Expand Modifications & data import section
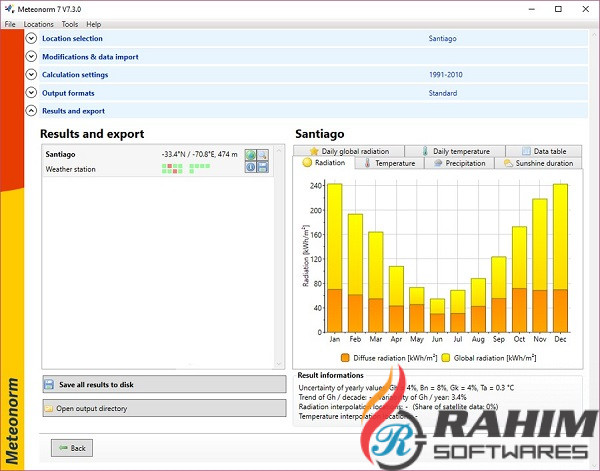600x471 pixels. [x=31, y=56]
